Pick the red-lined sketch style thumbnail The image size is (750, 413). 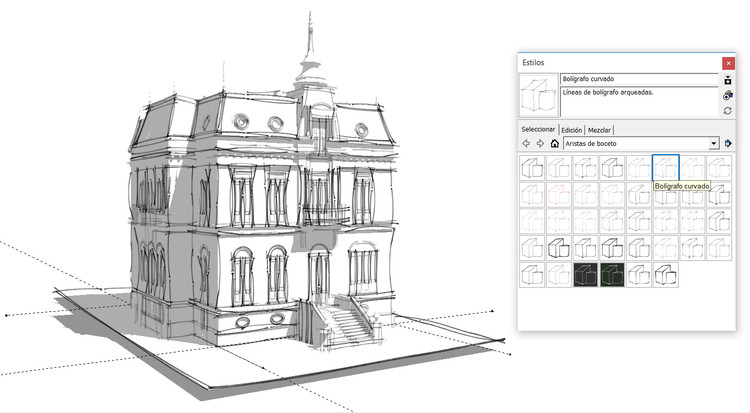[559, 194]
